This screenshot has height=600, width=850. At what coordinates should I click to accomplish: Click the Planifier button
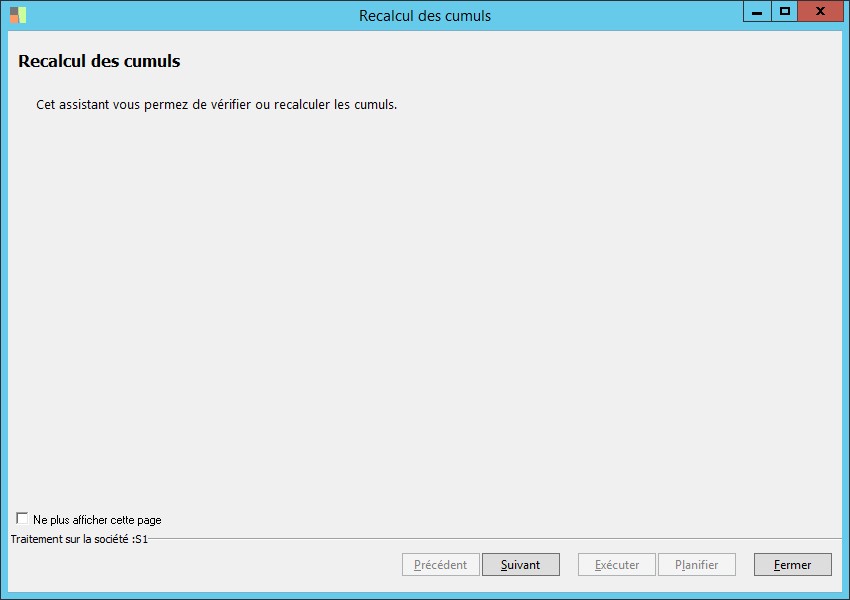click(x=697, y=565)
